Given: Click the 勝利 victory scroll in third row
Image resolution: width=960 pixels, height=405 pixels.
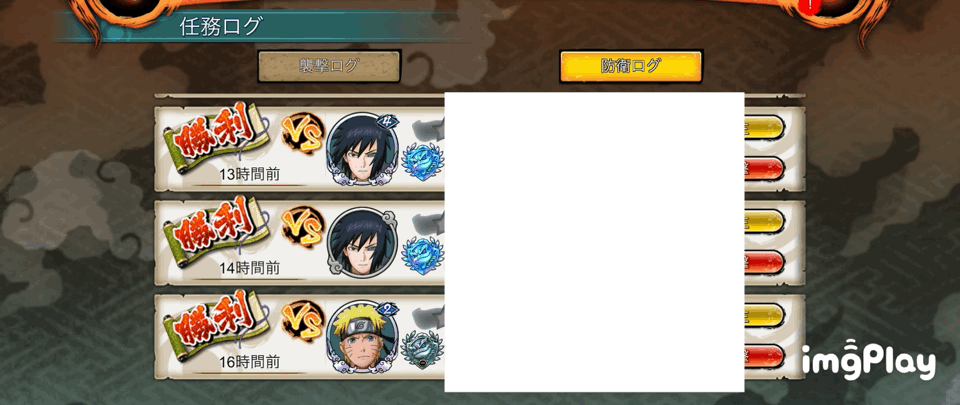Looking at the screenshot, I should pyautogui.click(x=216, y=325).
